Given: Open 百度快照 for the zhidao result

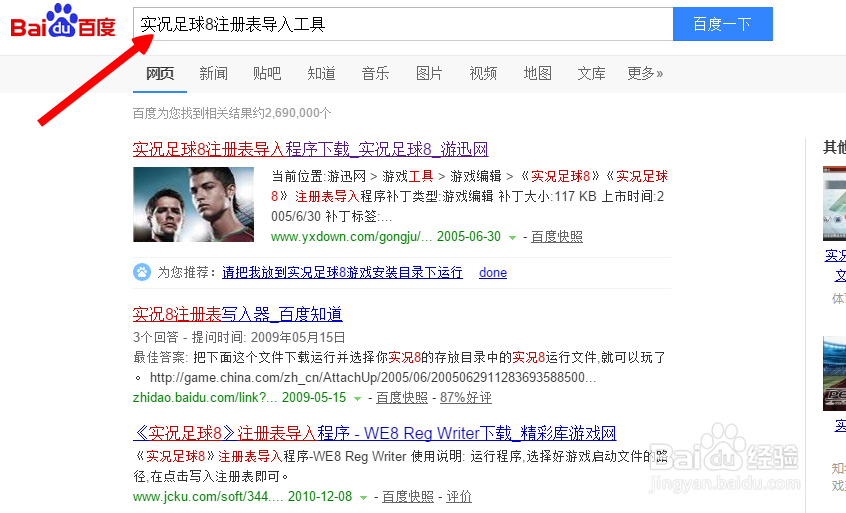Looking at the screenshot, I should [x=402, y=398].
